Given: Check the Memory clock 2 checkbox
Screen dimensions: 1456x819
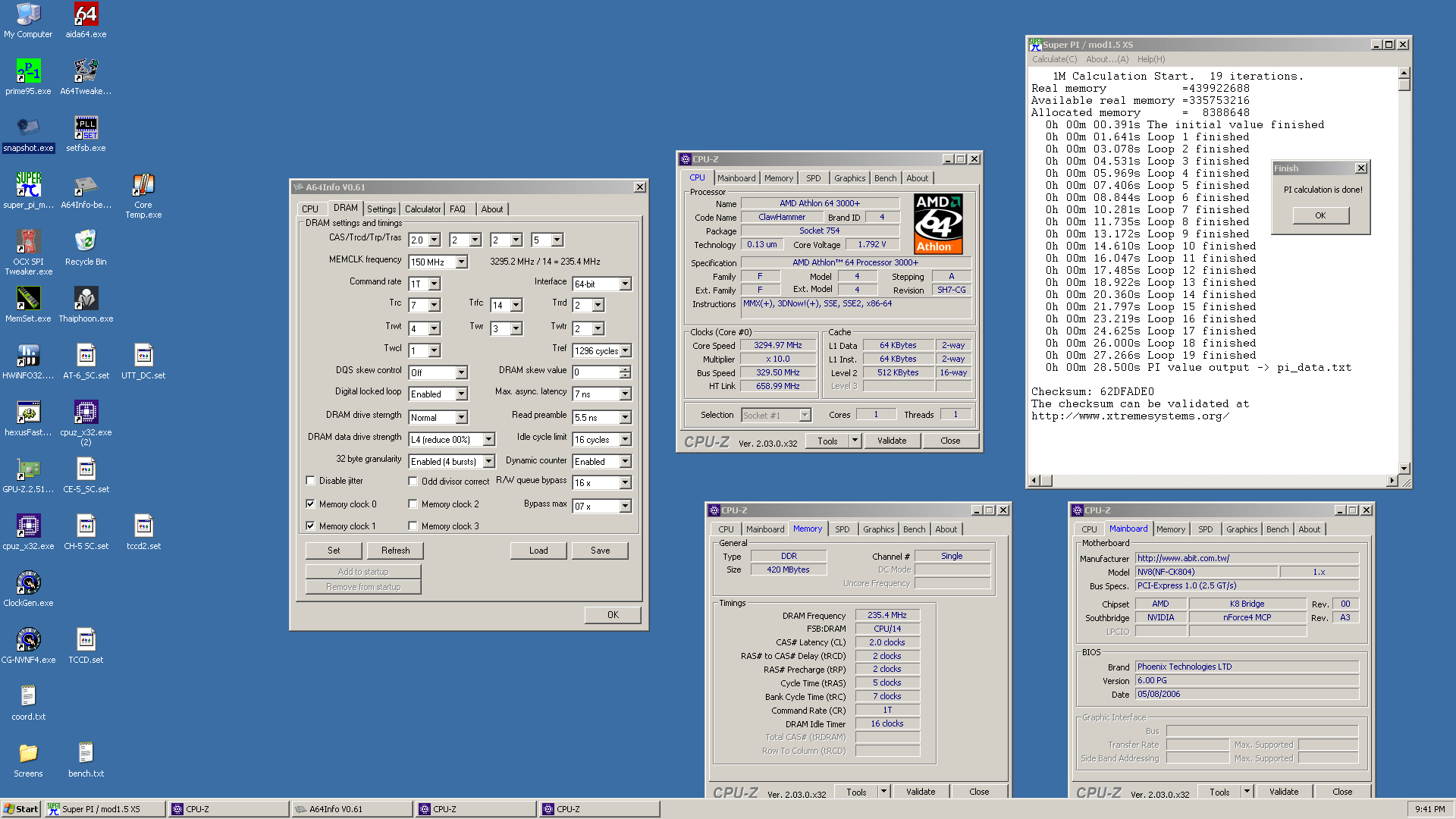Looking at the screenshot, I should pyautogui.click(x=413, y=504).
